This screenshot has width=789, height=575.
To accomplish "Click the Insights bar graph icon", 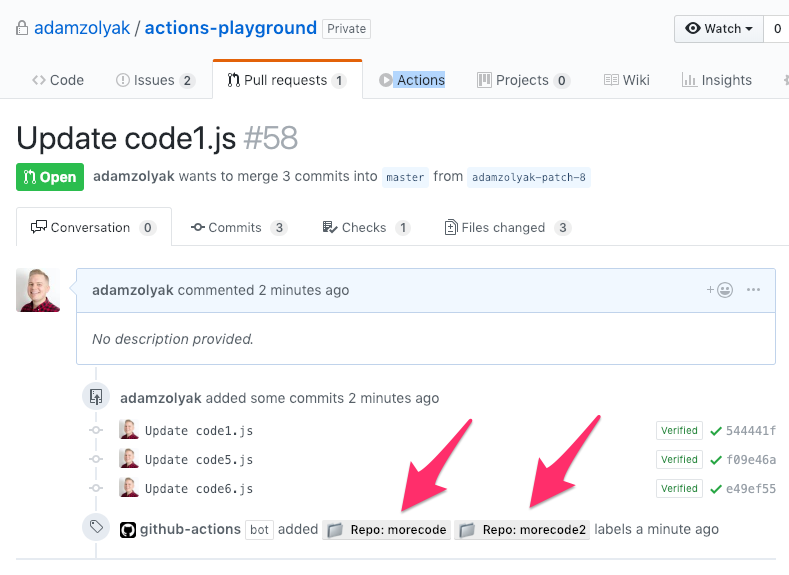I will pos(689,80).
